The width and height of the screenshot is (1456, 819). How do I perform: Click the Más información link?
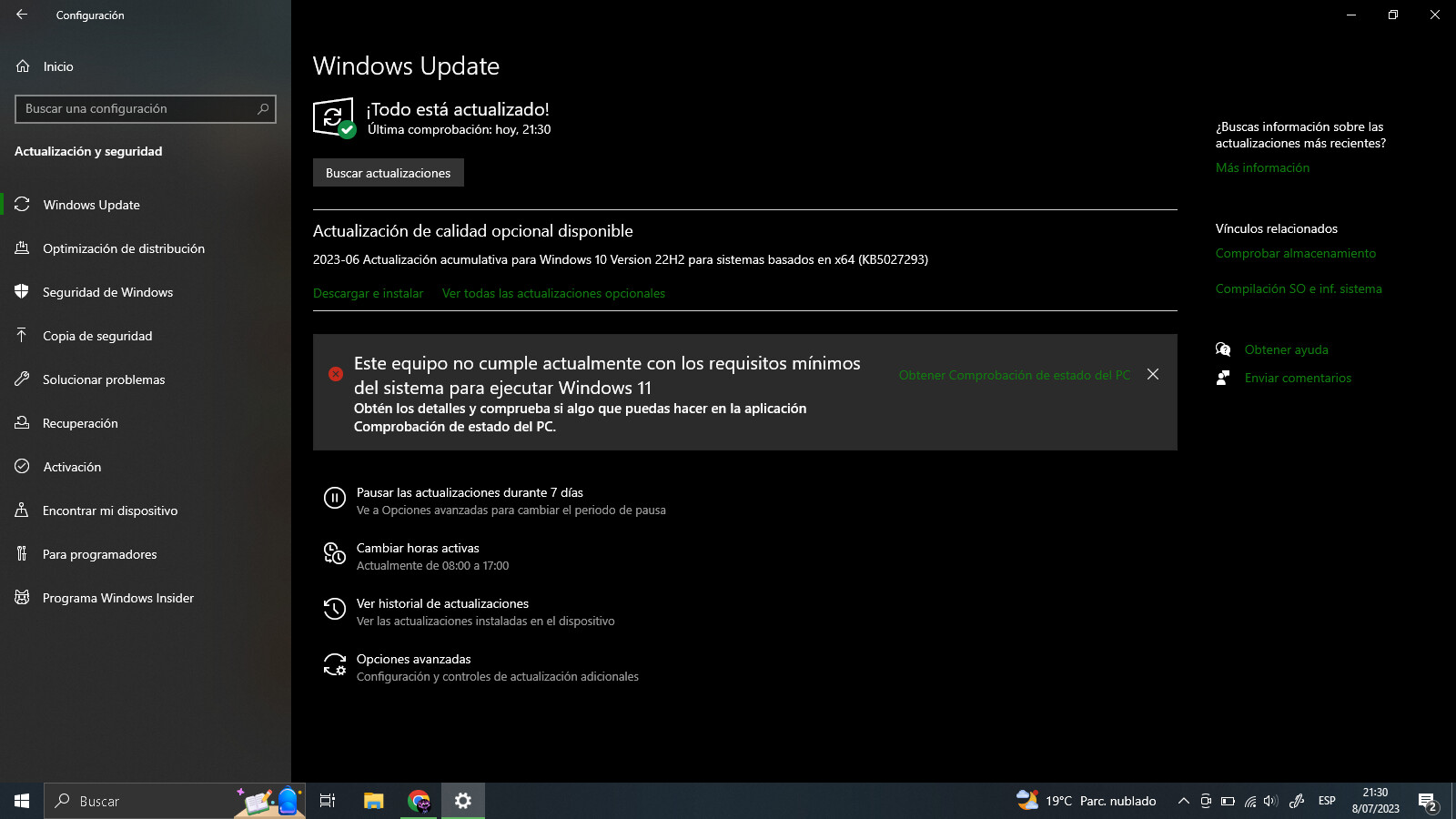click(x=1262, y=167)
